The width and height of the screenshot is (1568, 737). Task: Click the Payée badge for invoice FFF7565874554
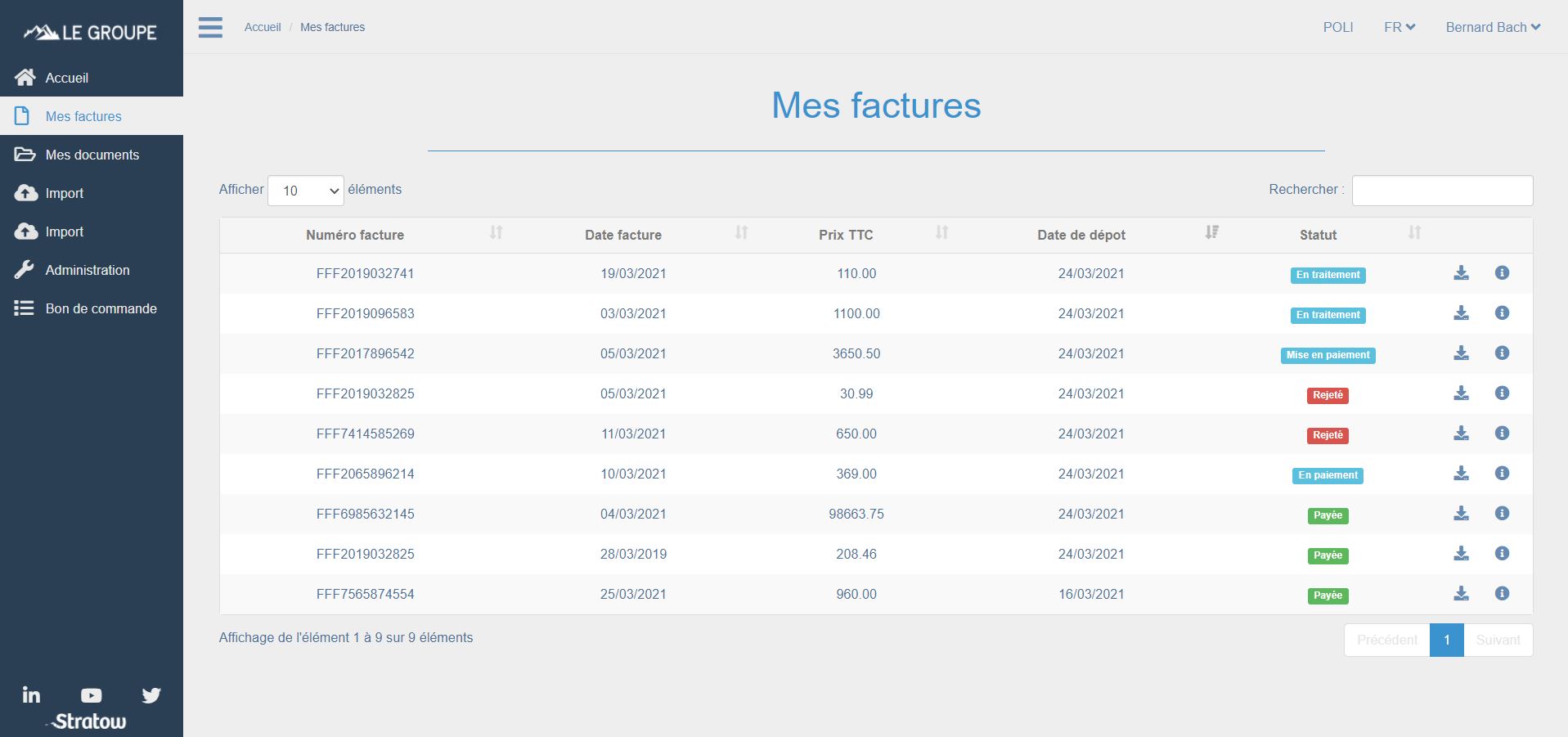[1328, 595]
